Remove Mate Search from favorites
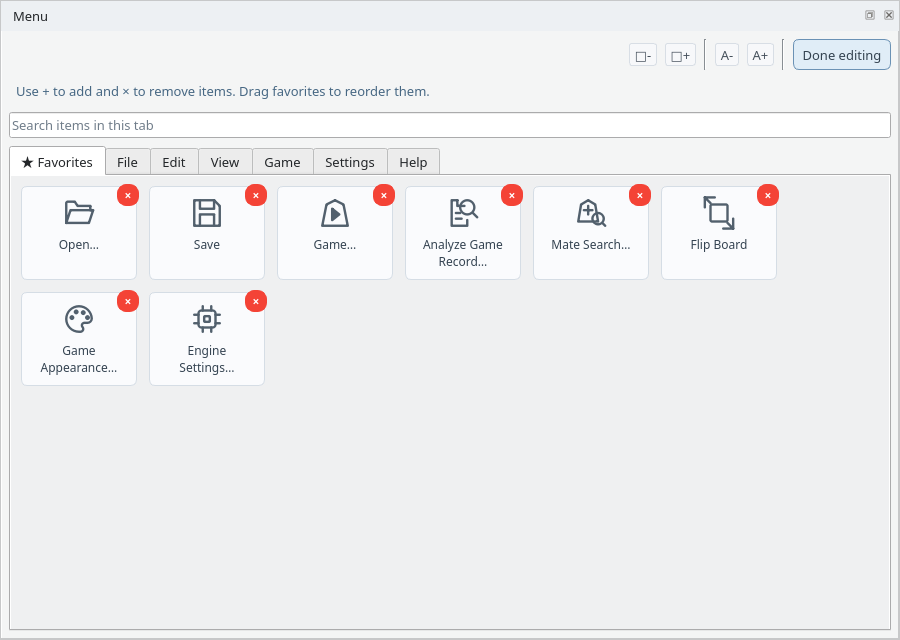The image size is (900, 640). tap(640, 195)
